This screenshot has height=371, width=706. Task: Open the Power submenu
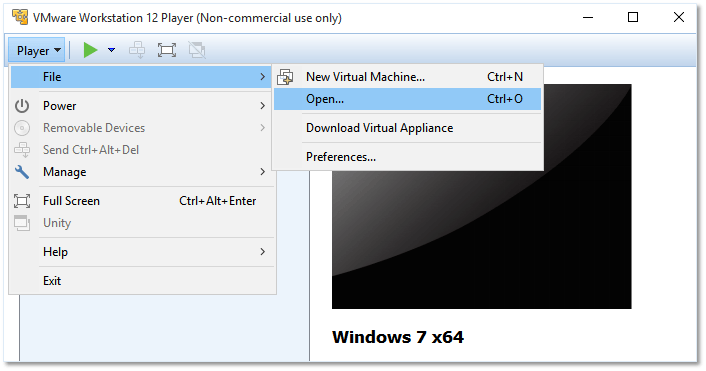[141, 106]
